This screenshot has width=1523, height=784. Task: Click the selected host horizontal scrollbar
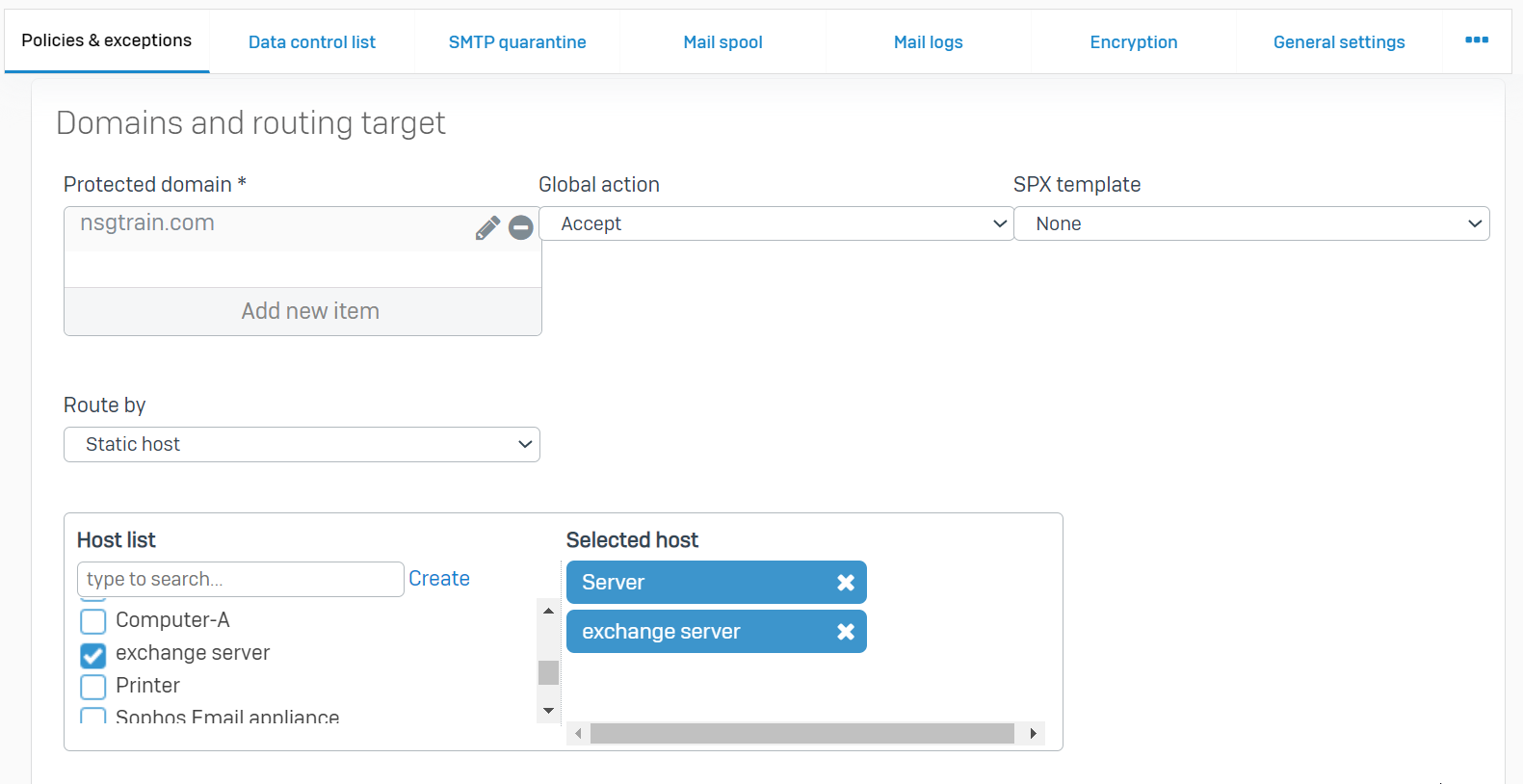click(801, 734)
